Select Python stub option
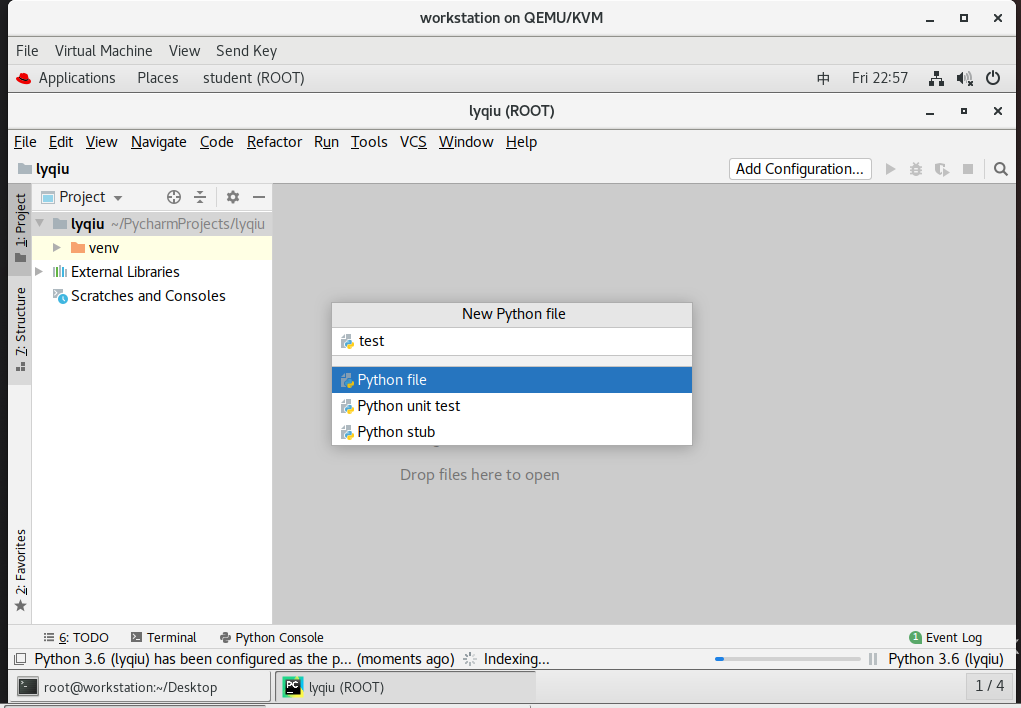The image size is (1021, 708). click(512, 432)
